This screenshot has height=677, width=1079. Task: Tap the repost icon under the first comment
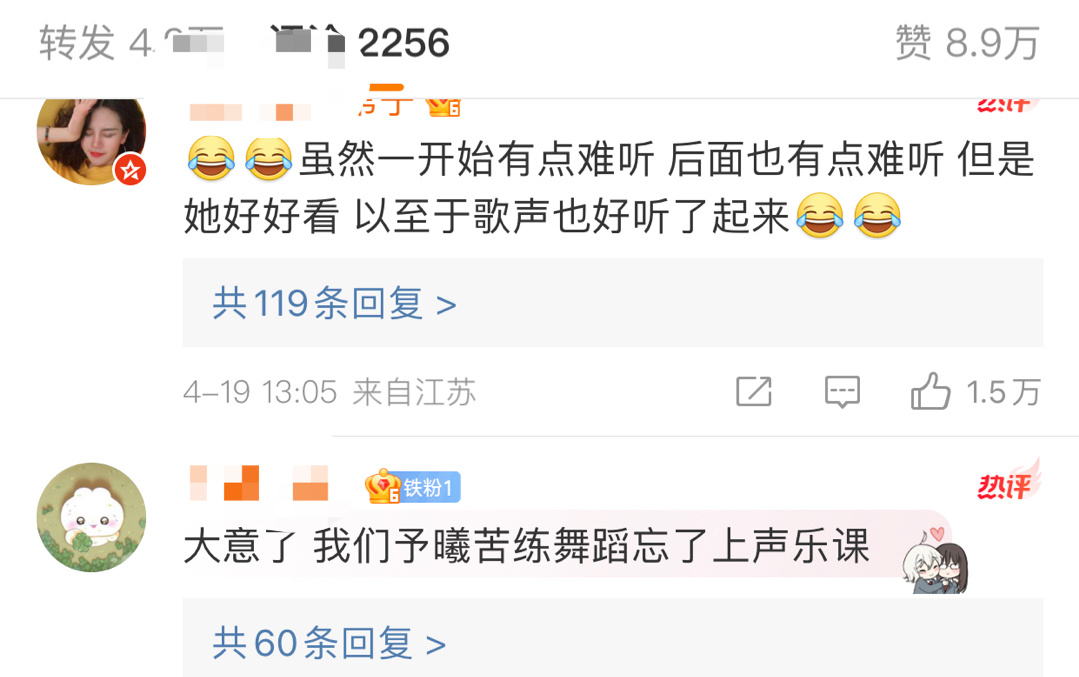tap(754, 391)
